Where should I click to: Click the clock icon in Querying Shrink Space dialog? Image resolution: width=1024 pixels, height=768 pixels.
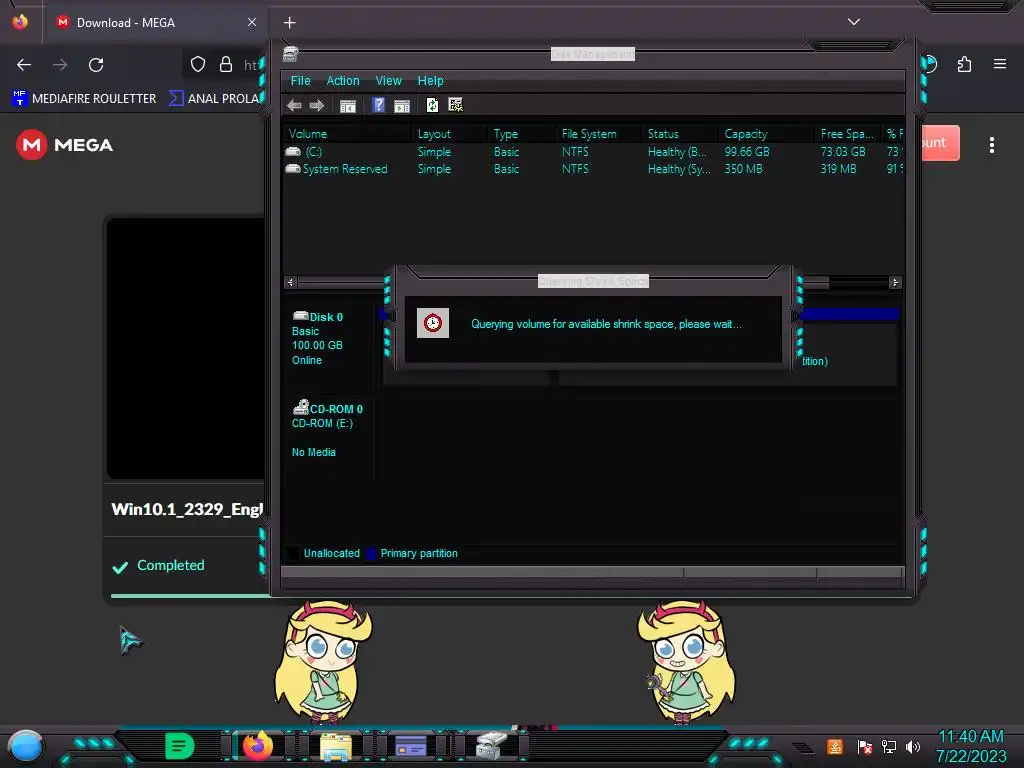click(x=433, y=323)
